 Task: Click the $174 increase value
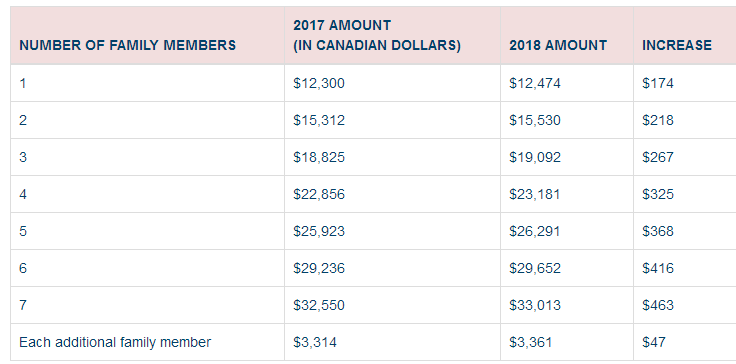pos(658,83)
